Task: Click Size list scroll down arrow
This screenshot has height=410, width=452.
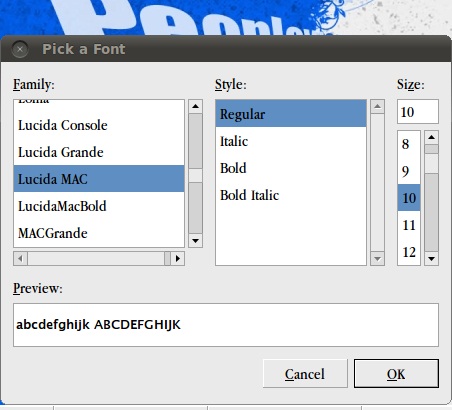Action: (431, 259)
